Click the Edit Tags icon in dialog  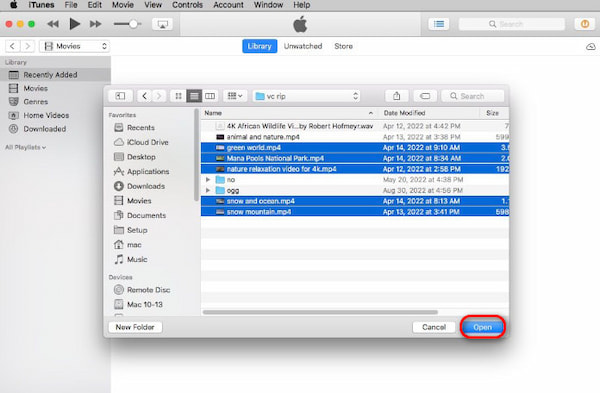click(425, 96)
